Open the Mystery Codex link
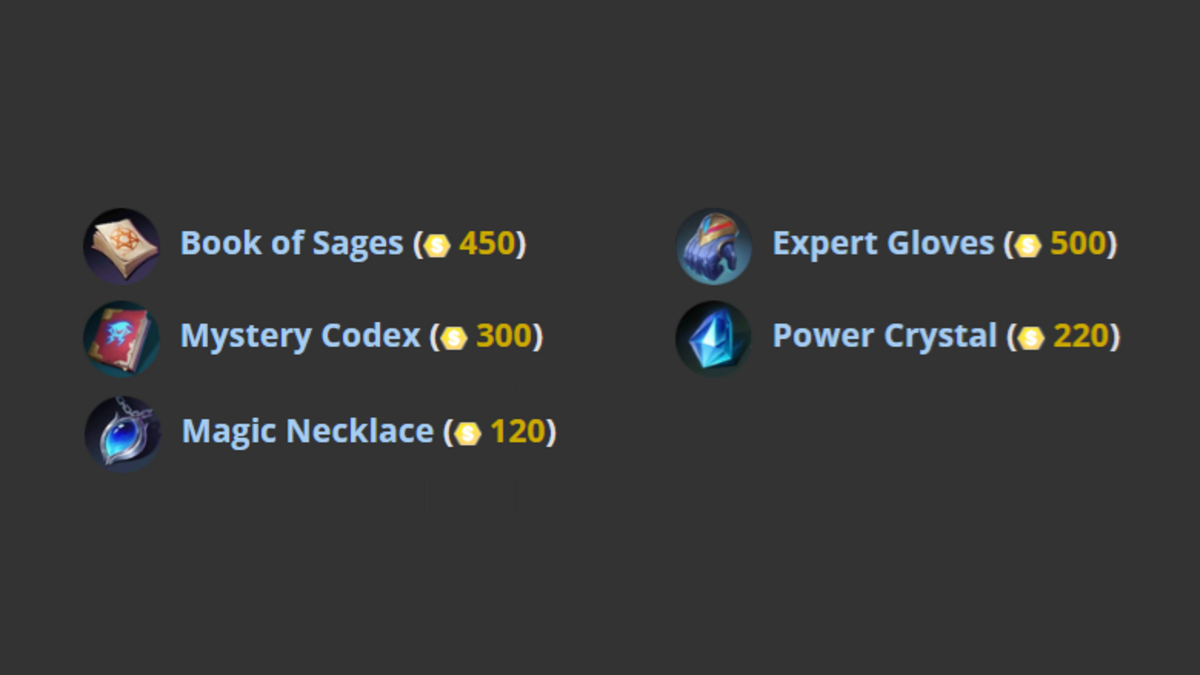Screen dimensions: 1200x675 tap(300, 337)
